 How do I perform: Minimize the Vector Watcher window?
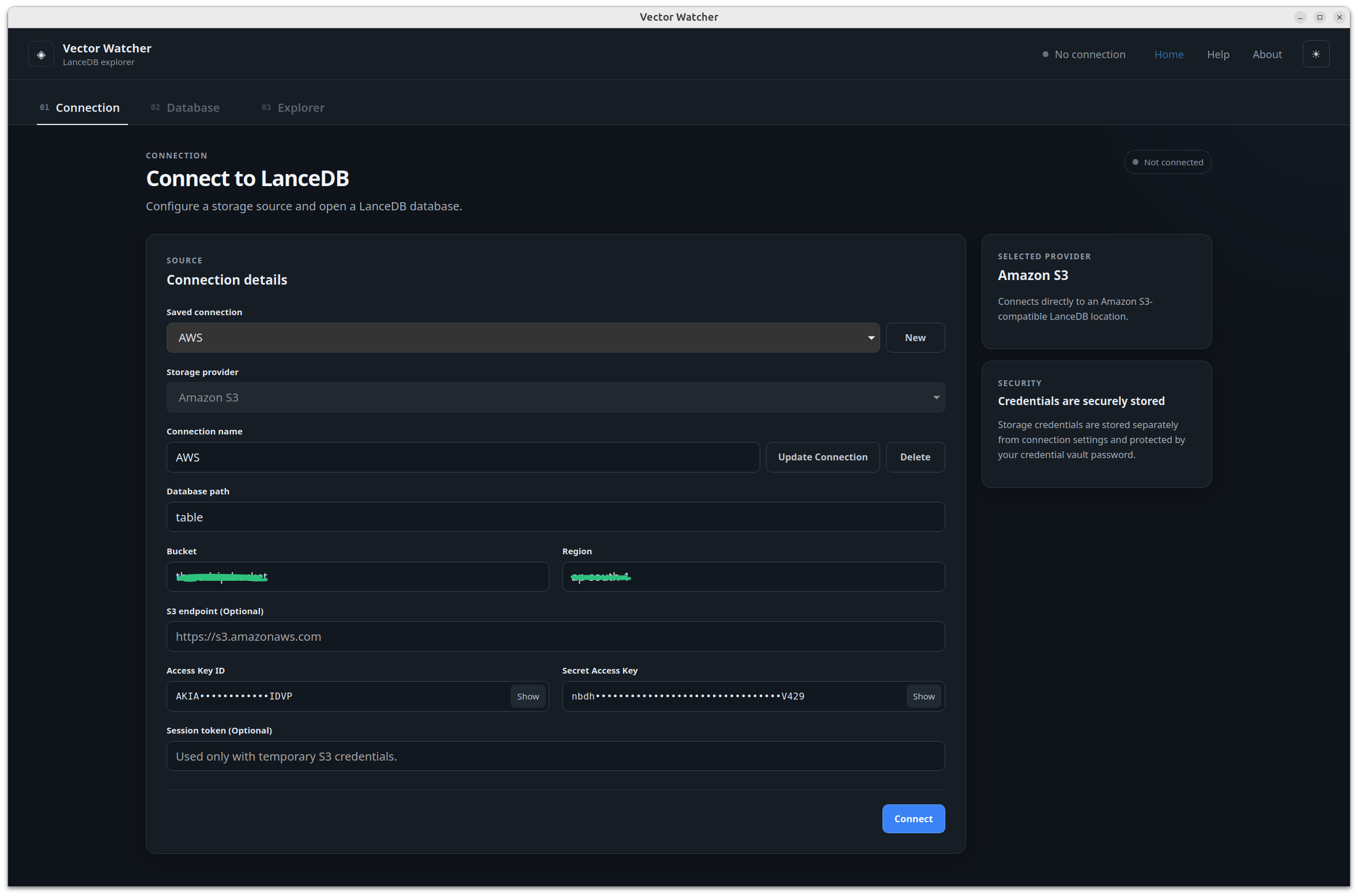(x=1300, y=17)
